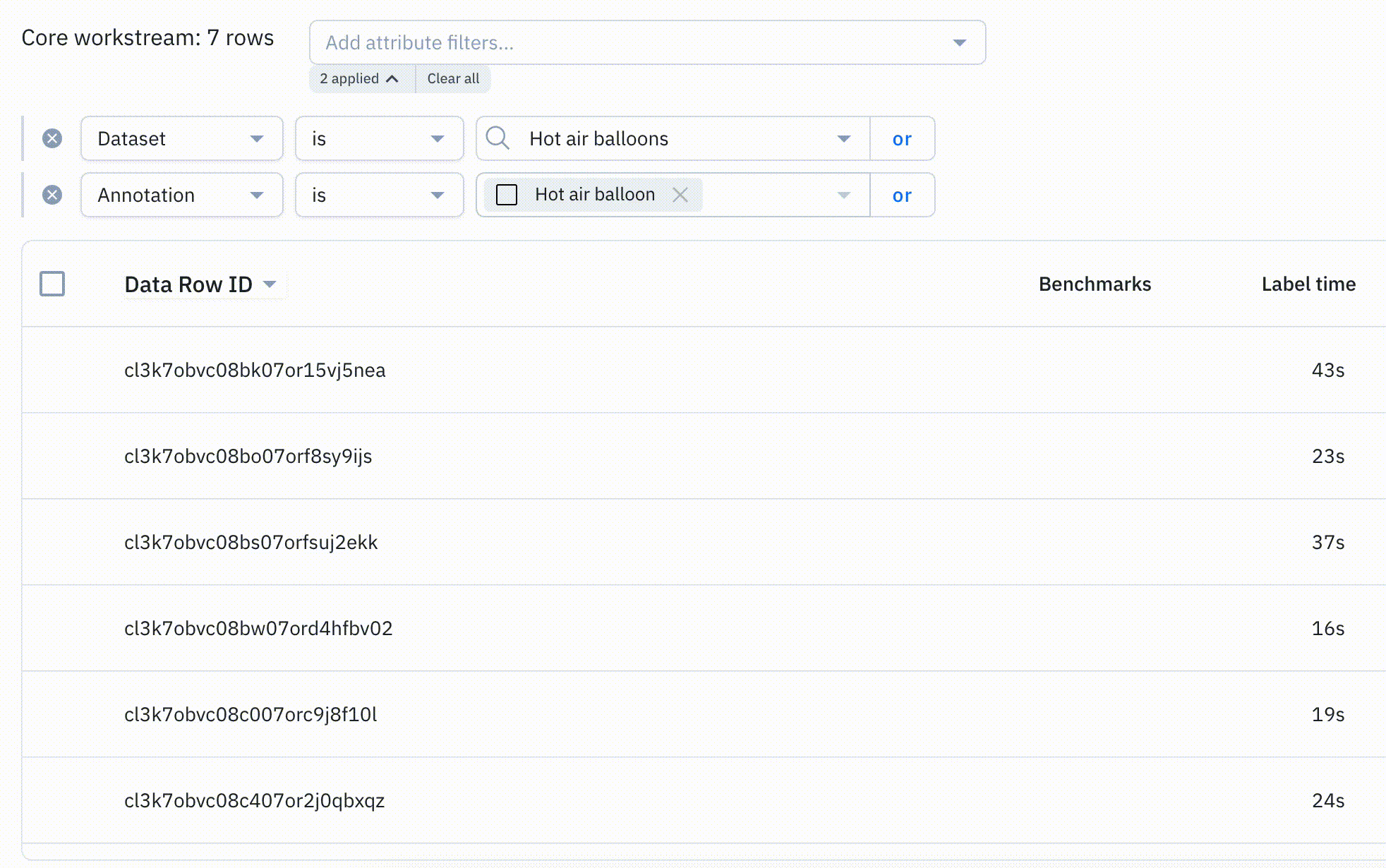Open data row cl3k7obvc08c407or2j0qbxqz
The image size is (1386, 868).
coord(254,800)
